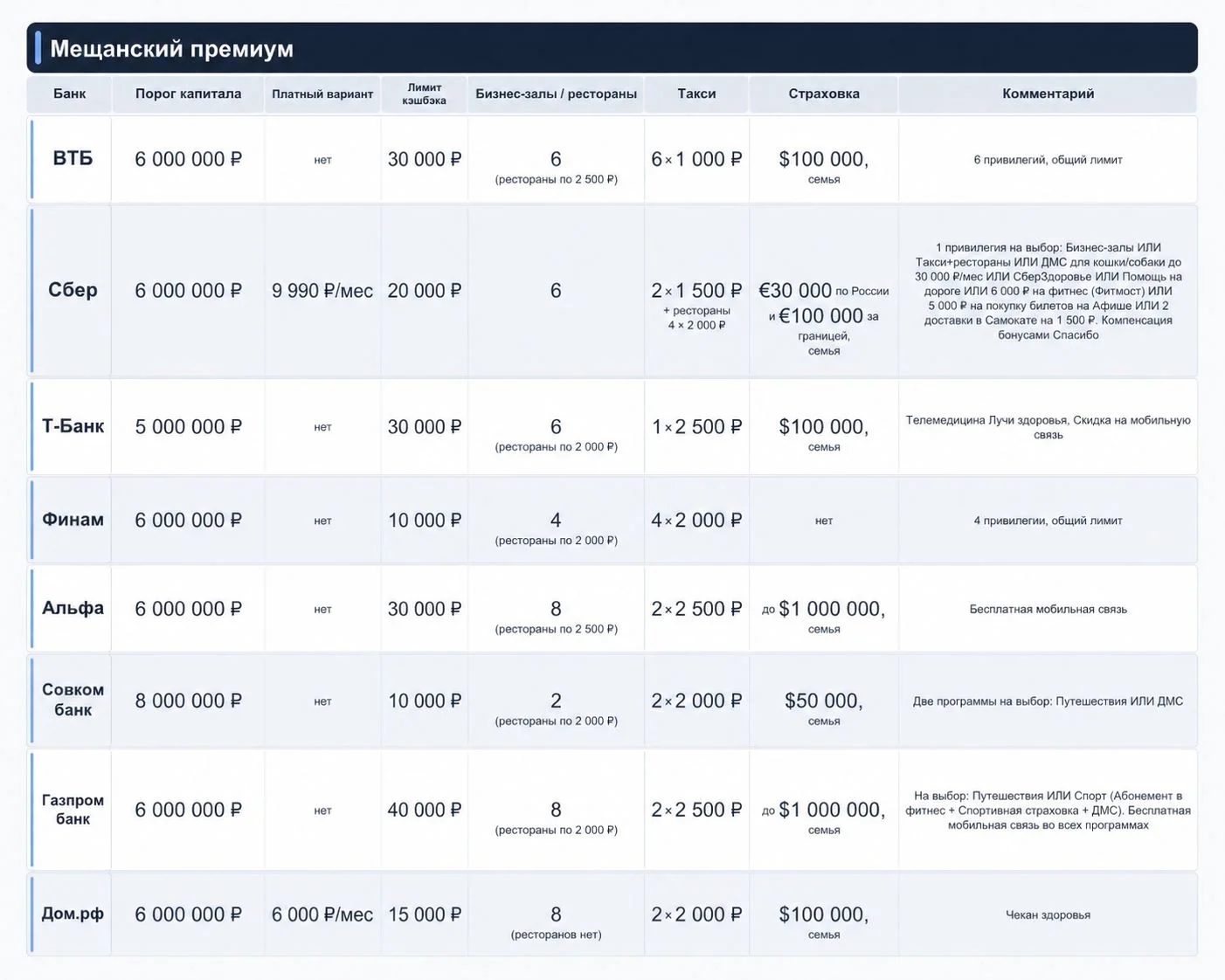Click the "Такси" column header

pyautogui.click(x=696, y=93)
